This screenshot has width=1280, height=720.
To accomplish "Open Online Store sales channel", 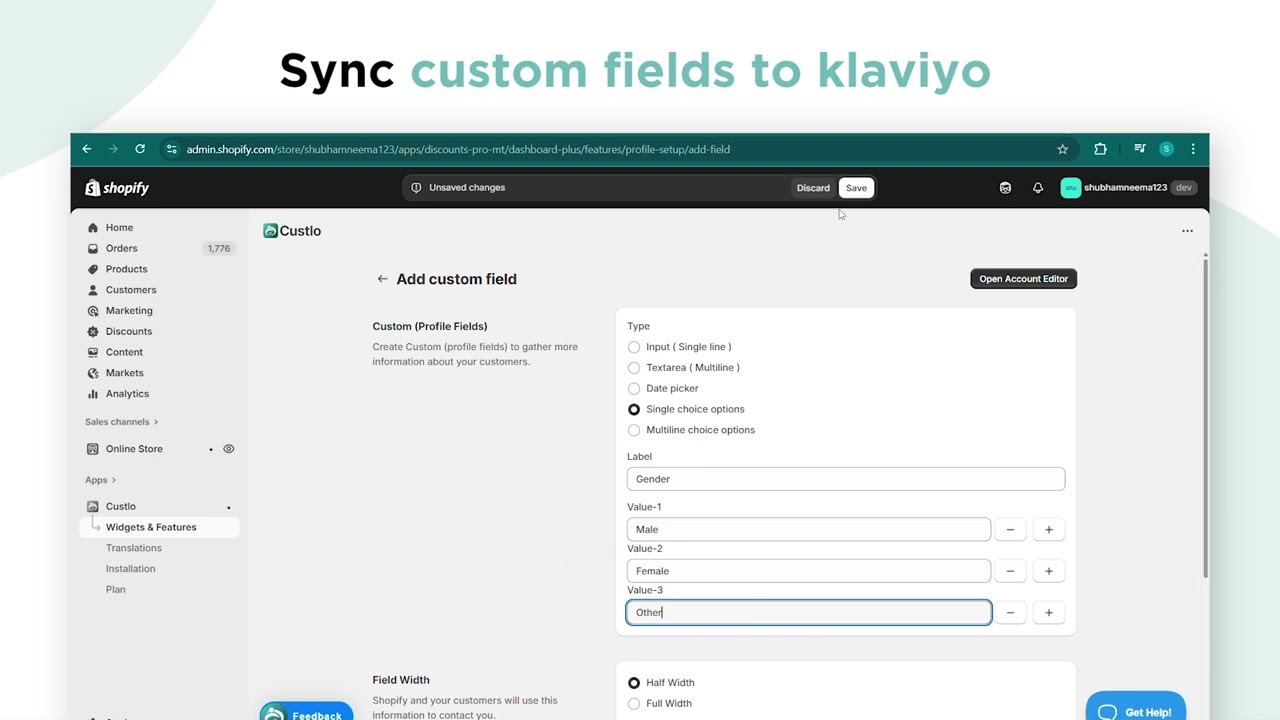I will point(134,449).
